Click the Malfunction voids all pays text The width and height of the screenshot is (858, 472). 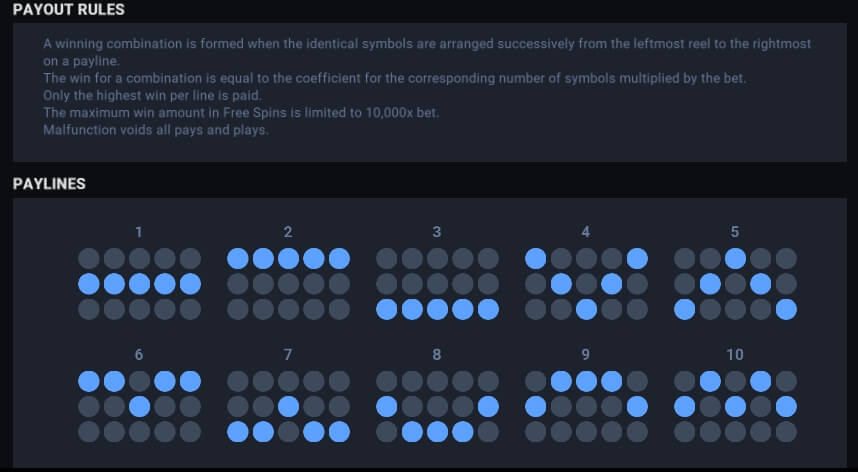coord(156,130)
